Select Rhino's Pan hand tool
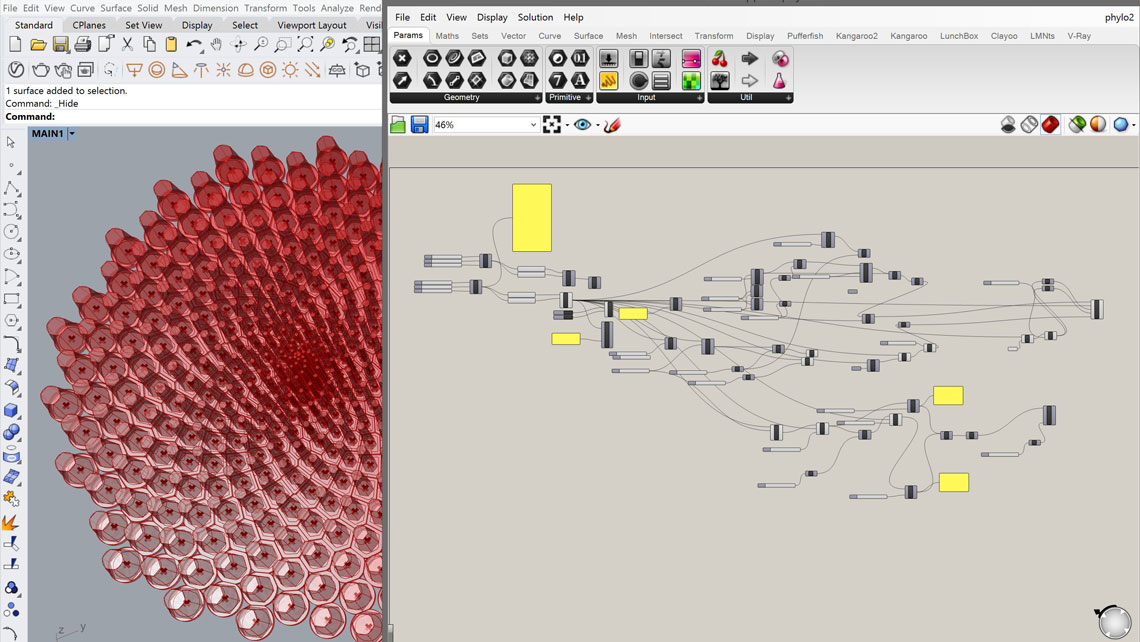Image resolution: width=1140 pixels, height=642 pixels. [216, 44]
